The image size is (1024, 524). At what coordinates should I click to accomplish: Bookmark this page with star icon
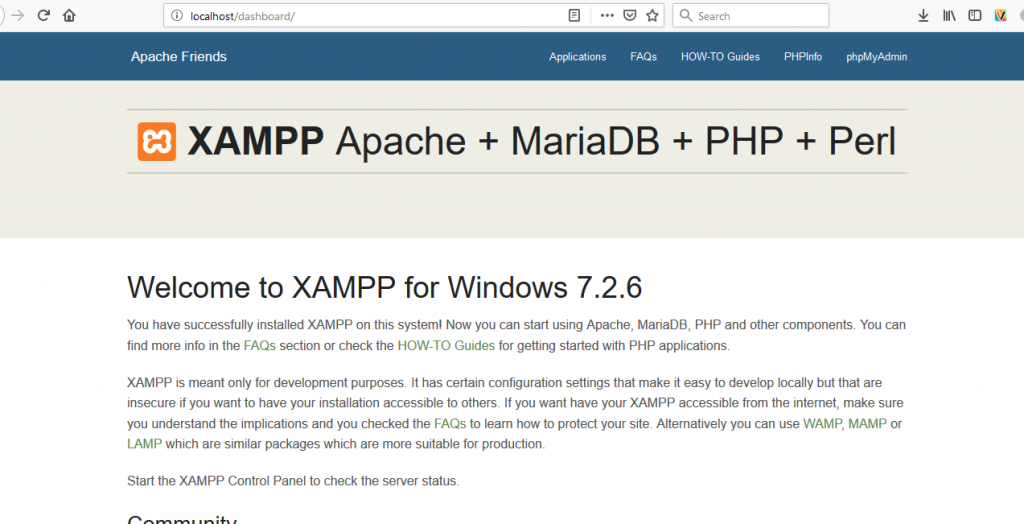click(x=652, y=16)
